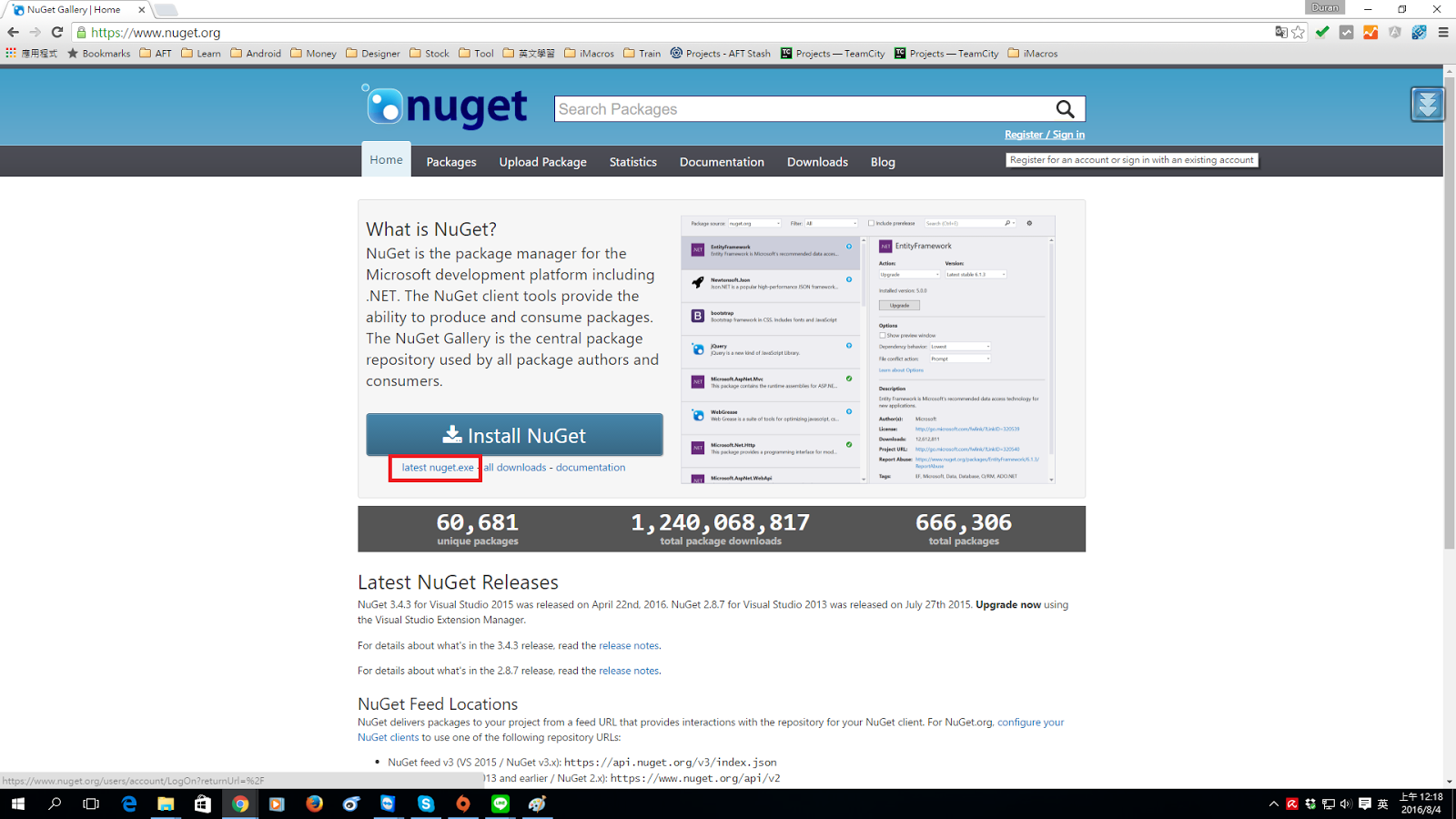This screenshot has width=1456, height=819.
Task: Open the Chrome hamburger menu
Action: [x=1443, y=32]
